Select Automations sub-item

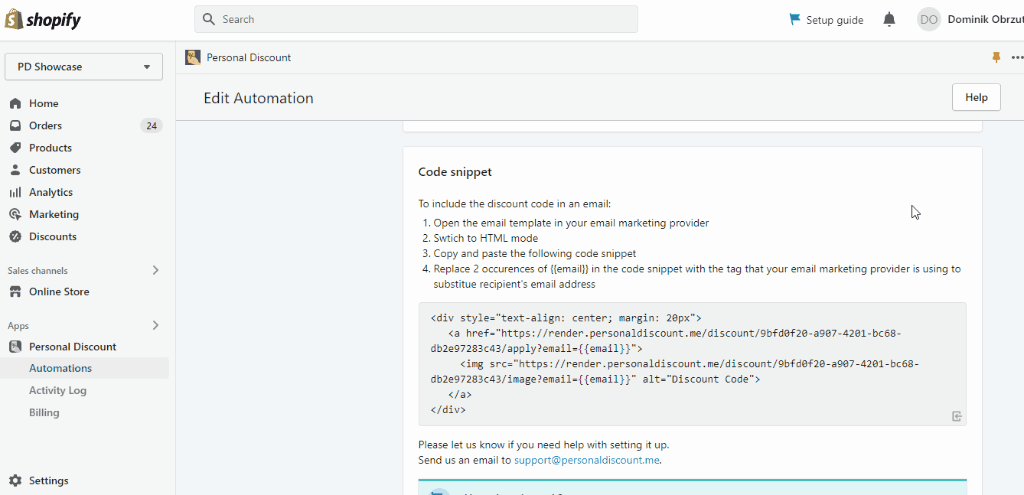pyautogui.click(x=60, y=368)
